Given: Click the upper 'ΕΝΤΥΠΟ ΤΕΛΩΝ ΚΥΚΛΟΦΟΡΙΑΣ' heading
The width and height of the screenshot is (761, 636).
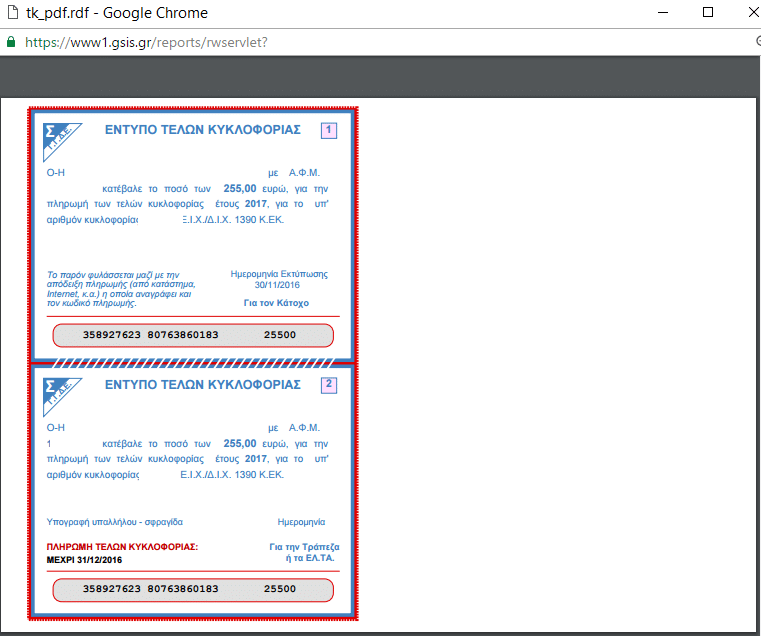Looking at the screenshot, I should (x=202, y=130).
